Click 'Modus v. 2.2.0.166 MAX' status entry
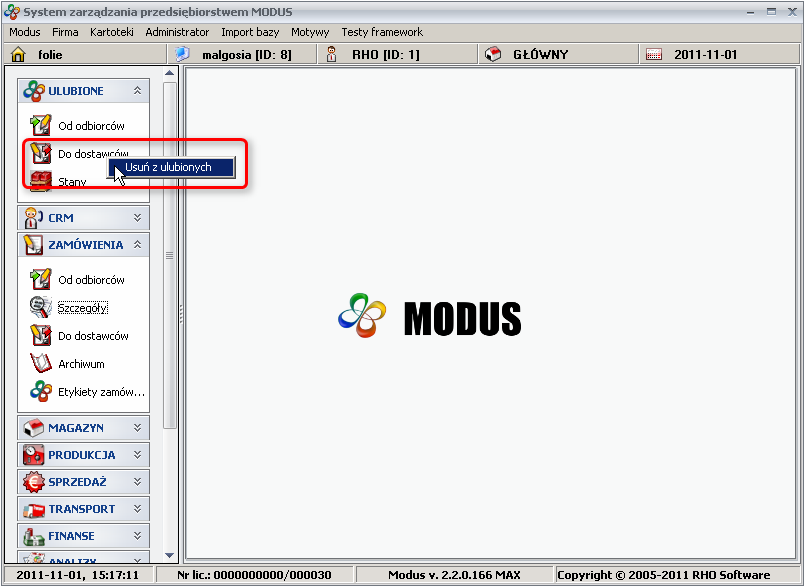The height and width of the screenshot is (587, 805). [454, 575]
